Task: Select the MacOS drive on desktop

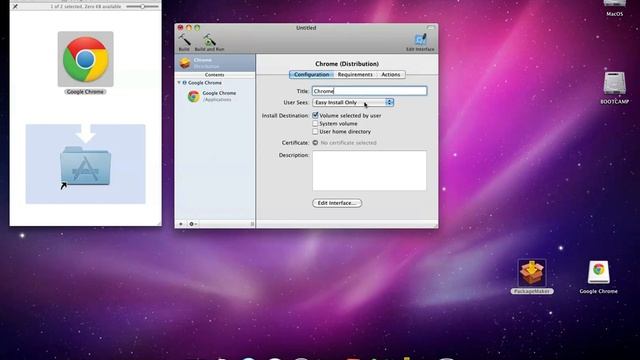Action: click(615, 4)
